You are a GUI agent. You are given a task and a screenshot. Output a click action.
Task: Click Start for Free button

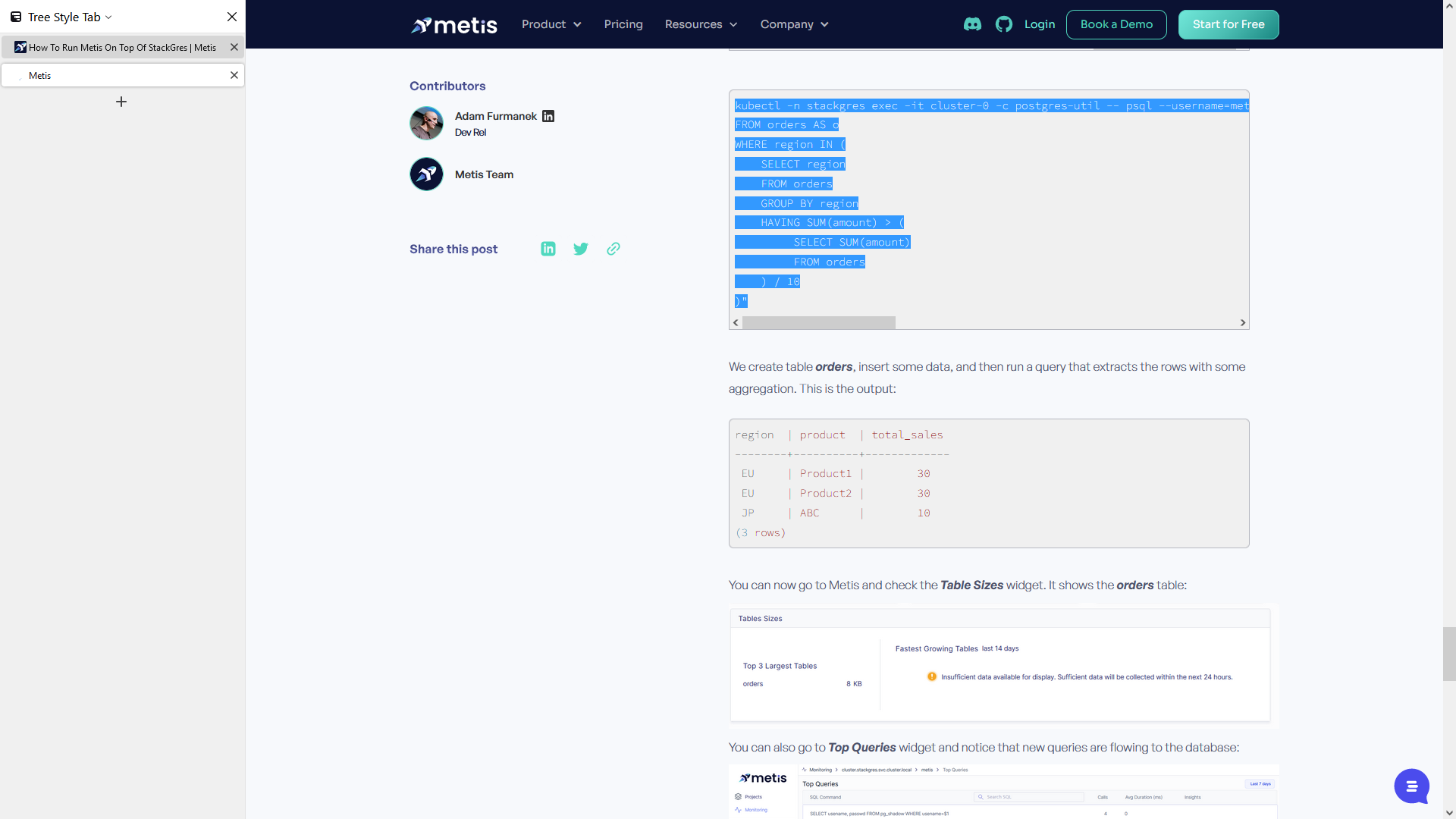coord(1228,24)
